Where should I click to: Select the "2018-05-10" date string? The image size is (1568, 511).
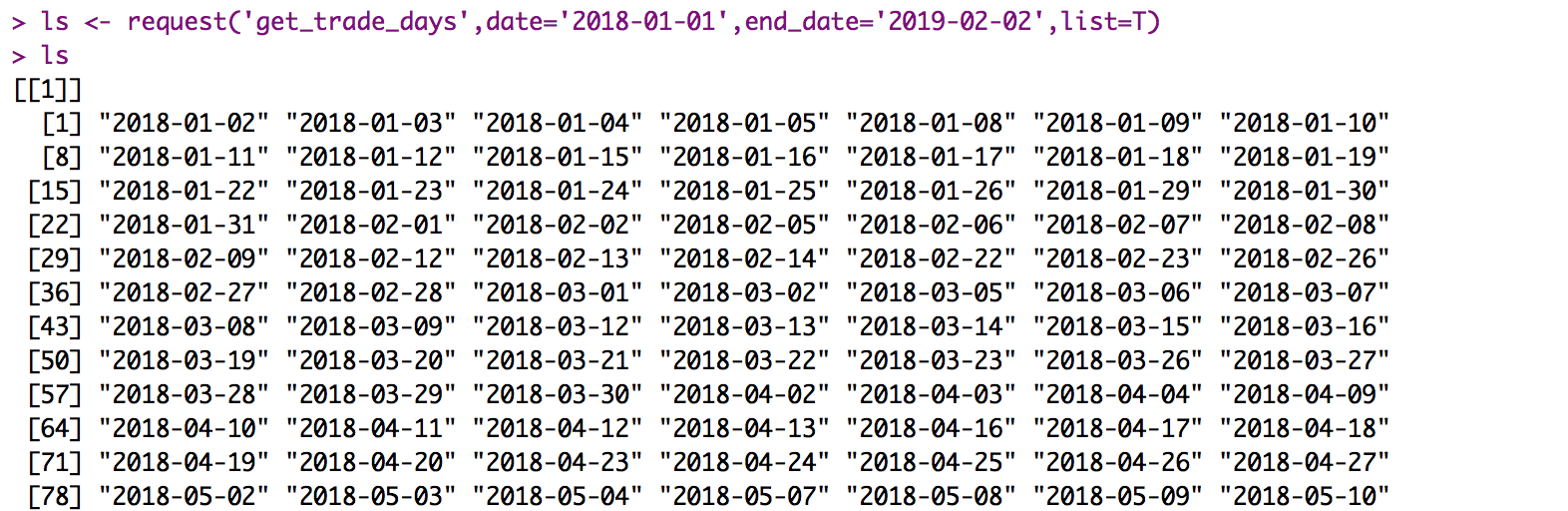pyautogui.click(x=1305, y=496)
